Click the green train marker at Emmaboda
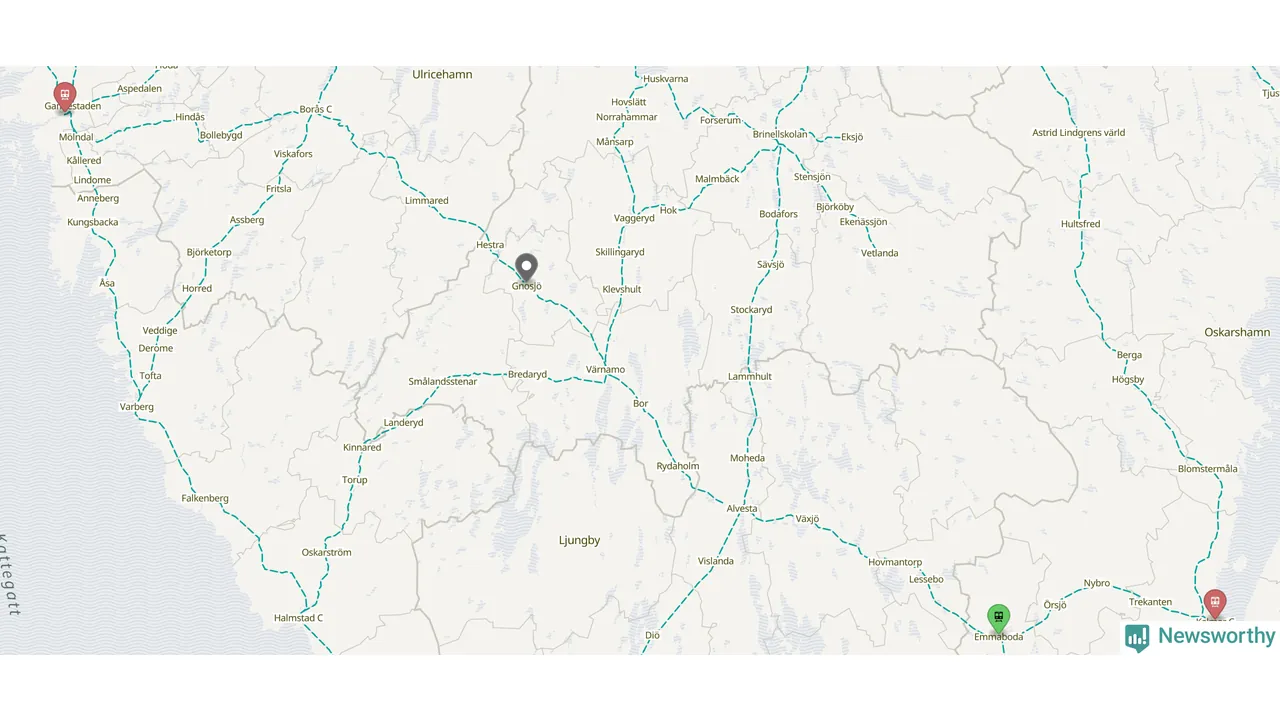This screenshot has width=1280, height=720. tap(998, 619)
